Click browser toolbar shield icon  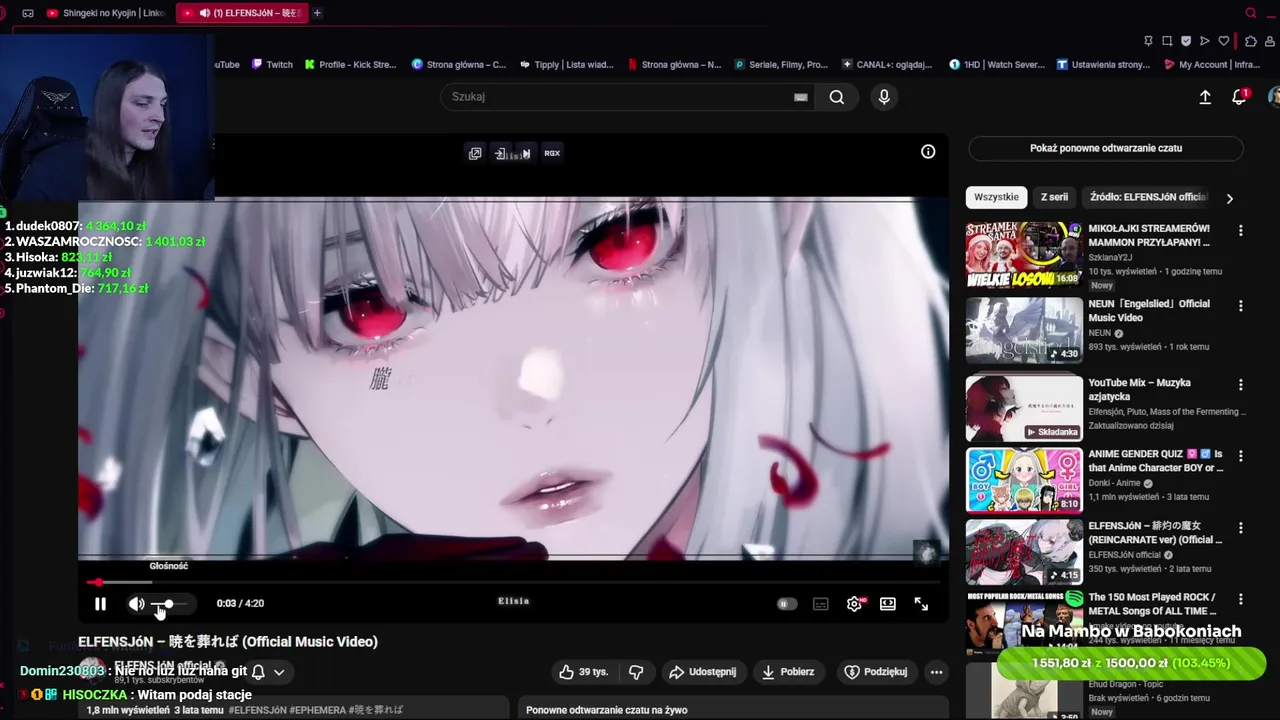pos(1186,41)
